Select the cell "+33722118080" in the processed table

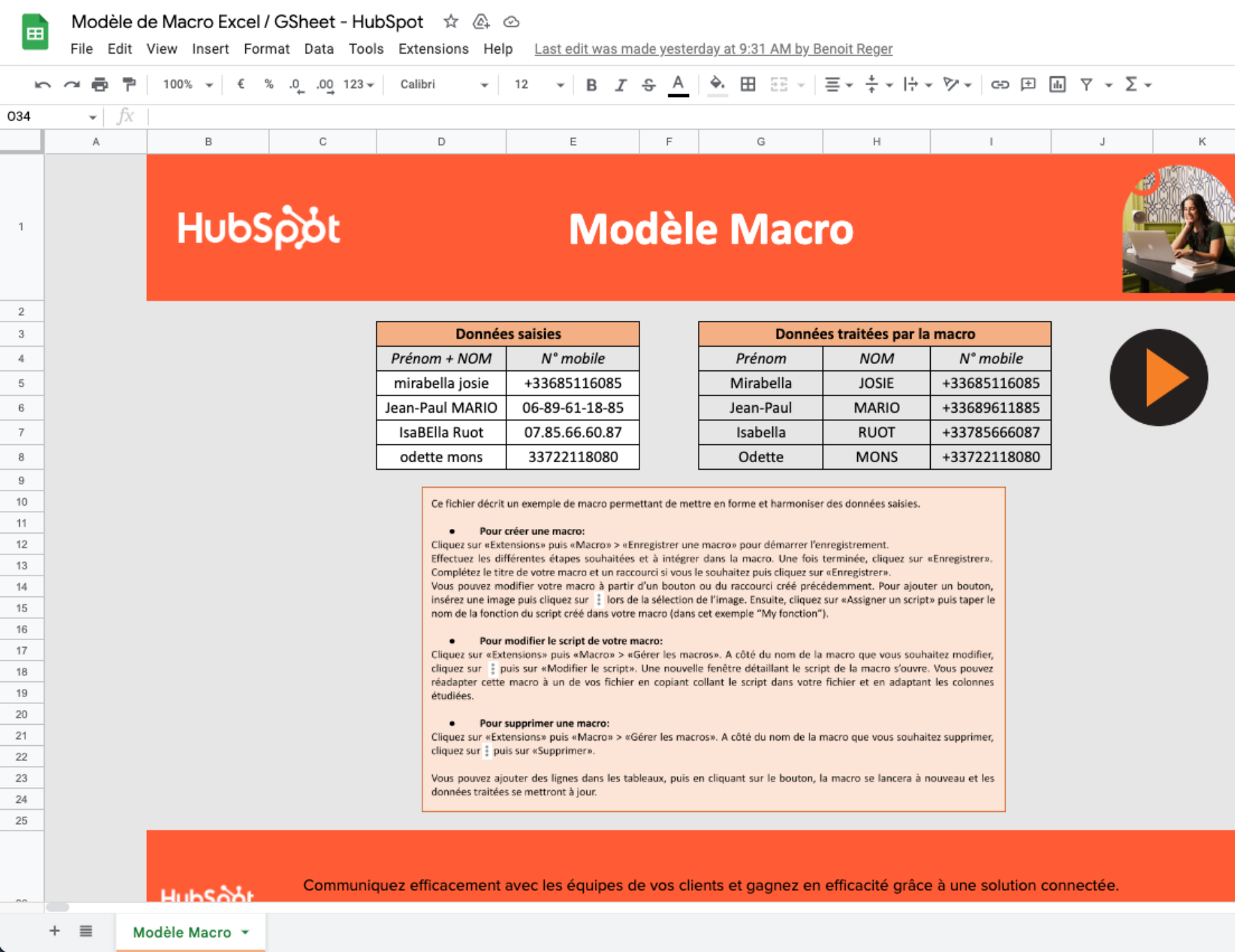tap(990, 457)
